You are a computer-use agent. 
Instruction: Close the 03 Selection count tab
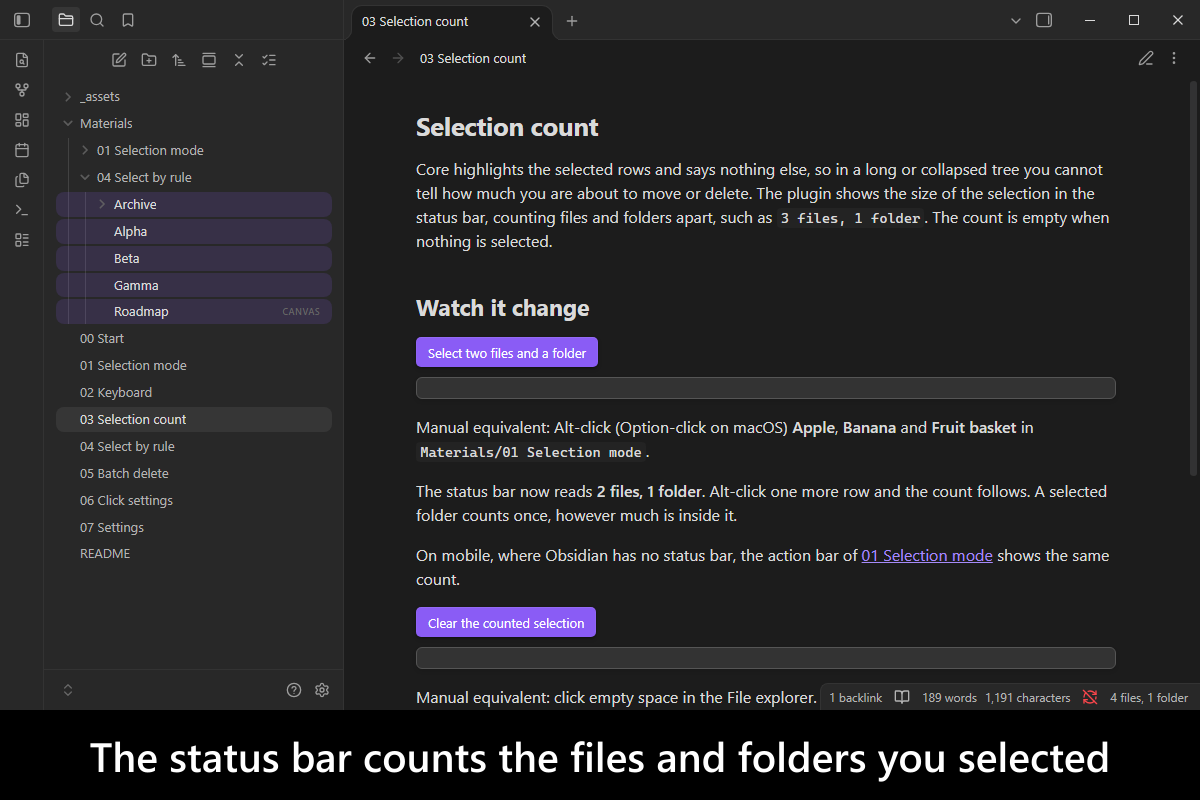click(535, 21)
